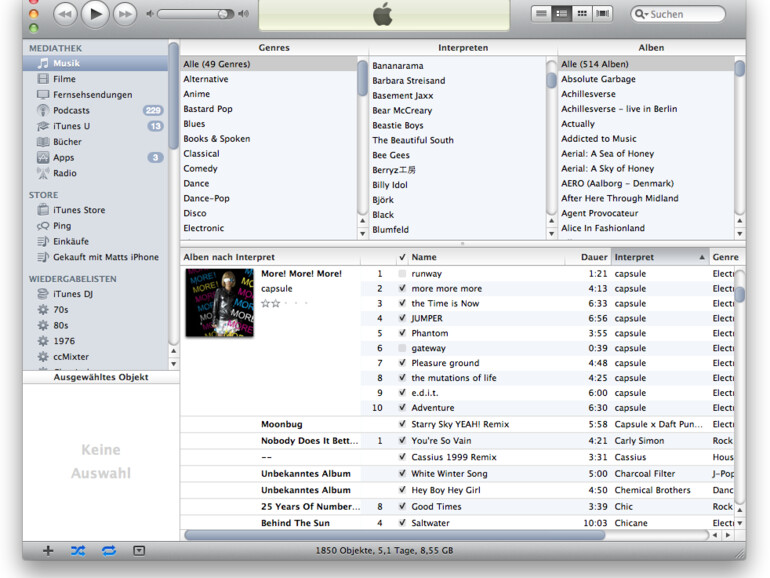Open Radio in the sidebar
The image size is (770, 578).
(x=96, y=173)
